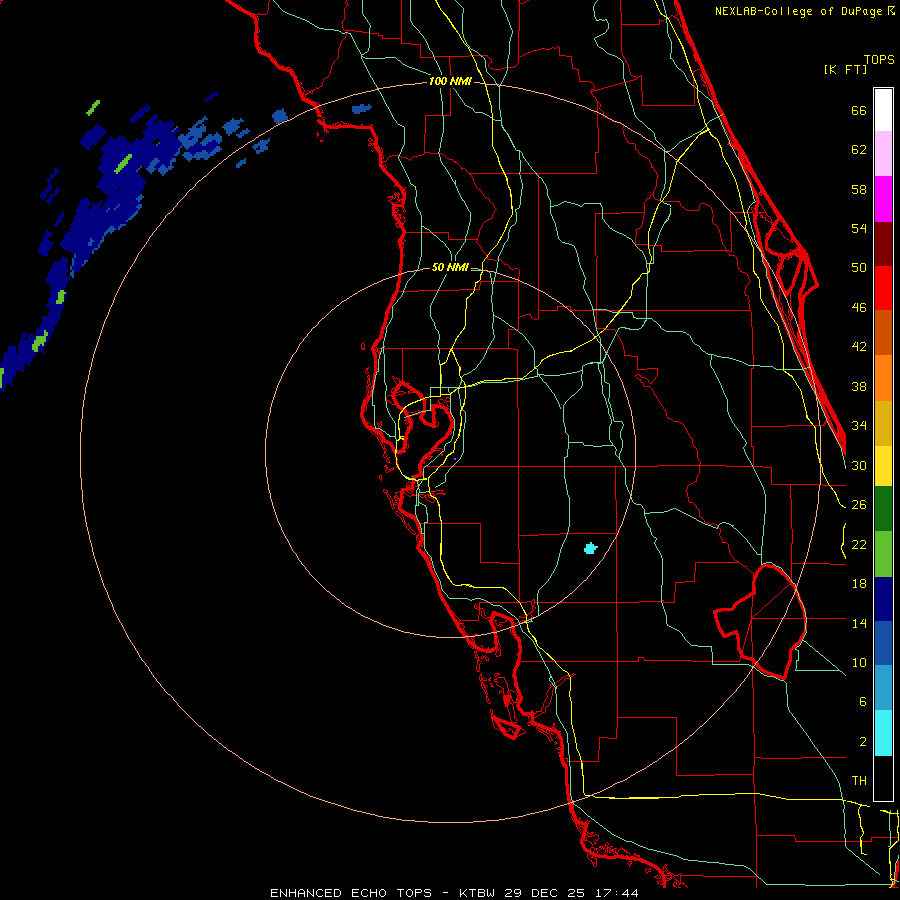Screen dimensions: 900x900
Task: Click the white swatch at the legend top
Action: click(x=883, y=110)
